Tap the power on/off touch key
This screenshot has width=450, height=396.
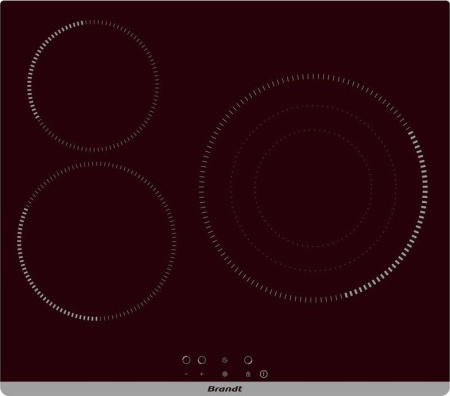pos(264,374)
